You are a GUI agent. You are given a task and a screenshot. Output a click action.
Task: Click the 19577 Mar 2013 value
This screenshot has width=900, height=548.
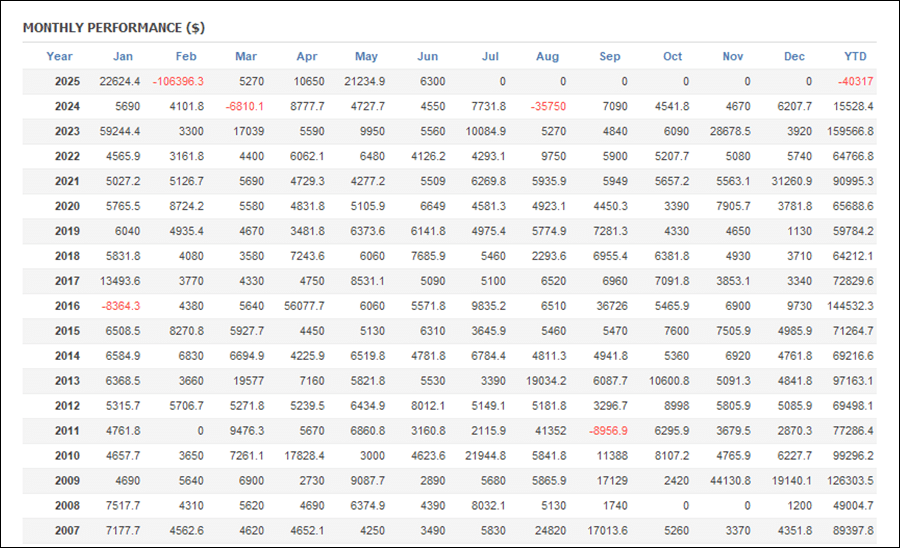[249, 381]
